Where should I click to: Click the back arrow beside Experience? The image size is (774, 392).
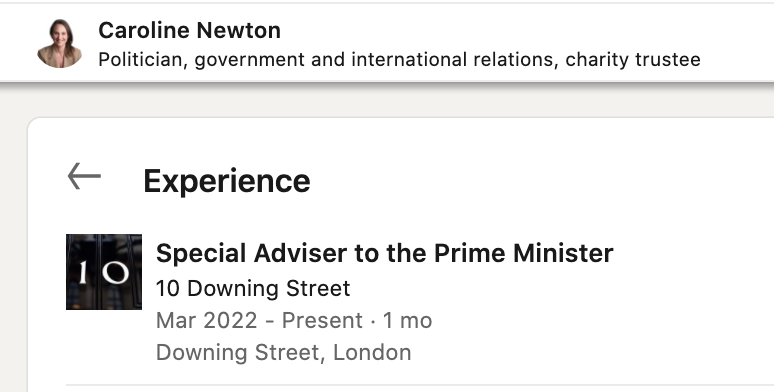tap(84, 176)
